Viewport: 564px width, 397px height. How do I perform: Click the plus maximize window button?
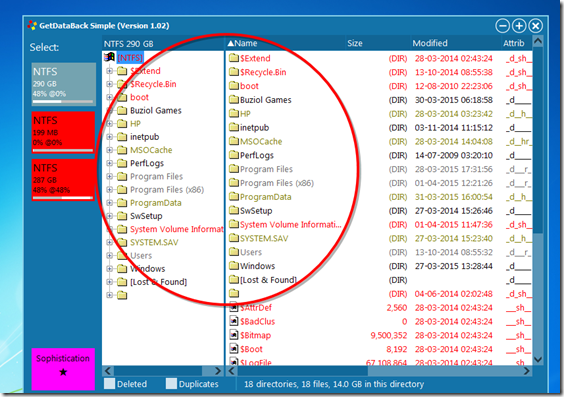pyautogui.click(x=519, y=26)
